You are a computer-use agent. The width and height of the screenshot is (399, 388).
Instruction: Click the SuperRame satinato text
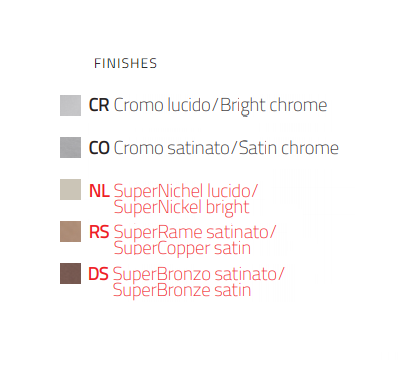tap(195, 232)
